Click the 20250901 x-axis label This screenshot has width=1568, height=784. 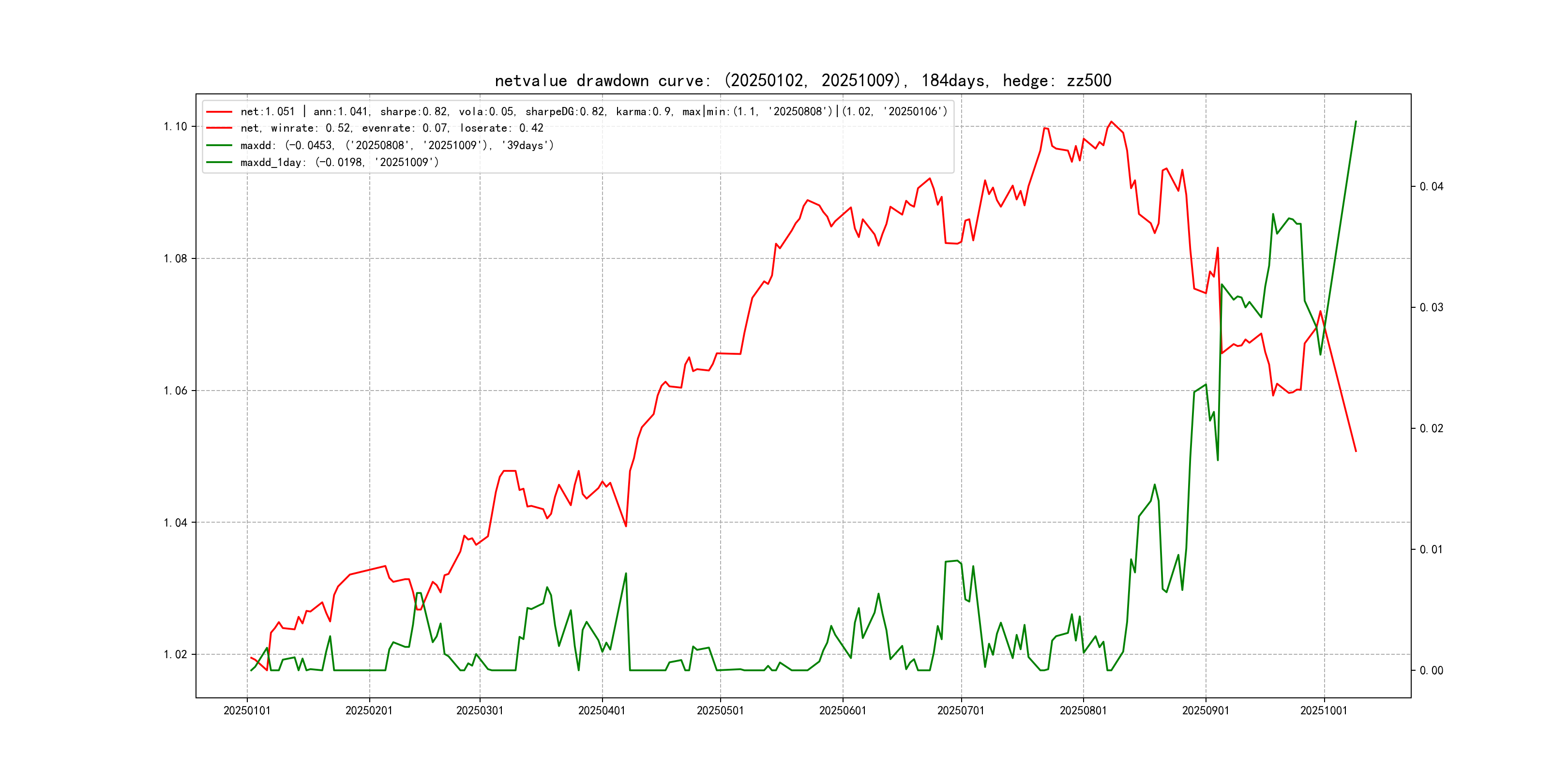pyautogui.click(x=1206, y=710)
